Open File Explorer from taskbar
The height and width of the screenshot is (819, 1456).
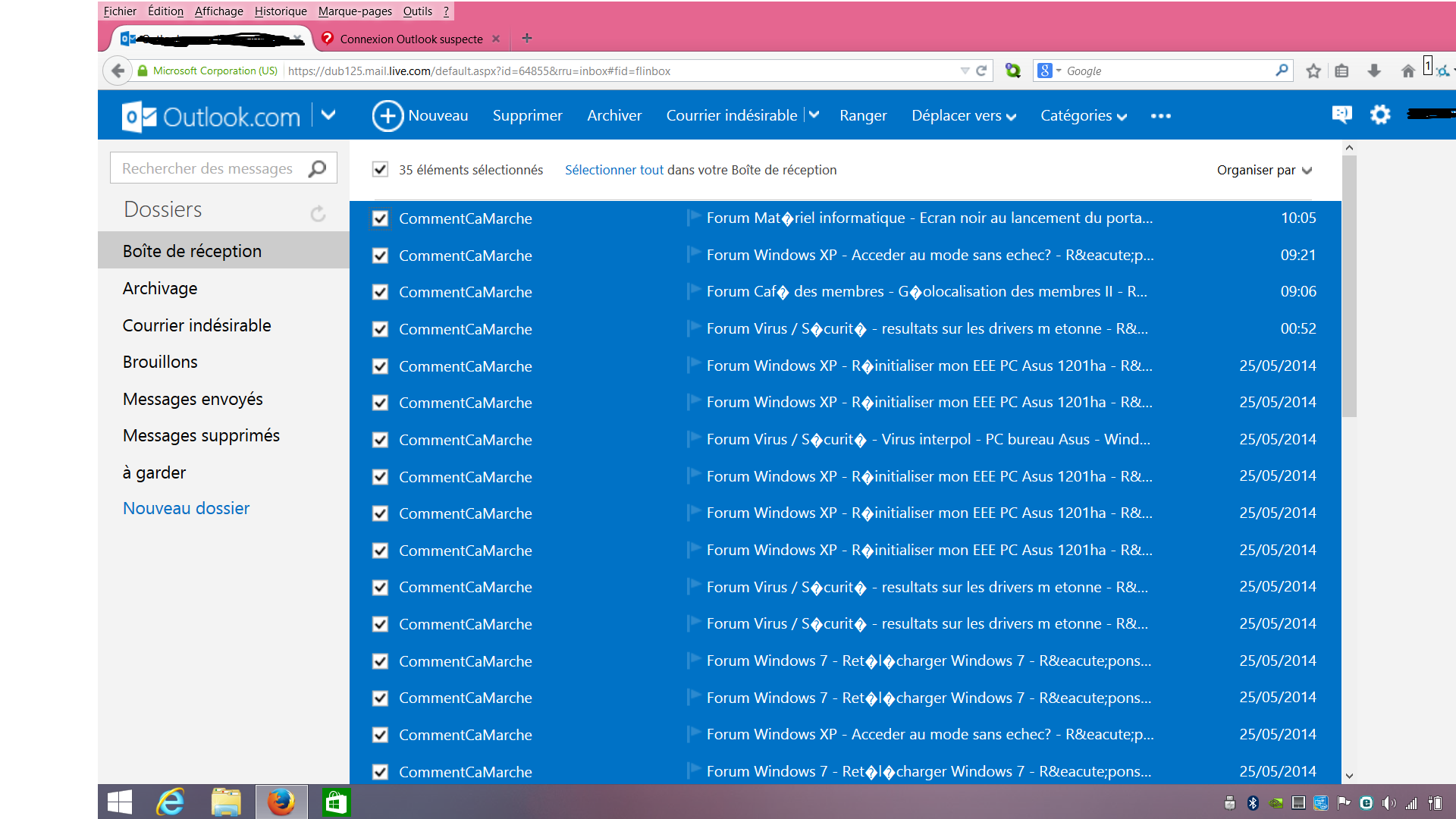(226, 802)
